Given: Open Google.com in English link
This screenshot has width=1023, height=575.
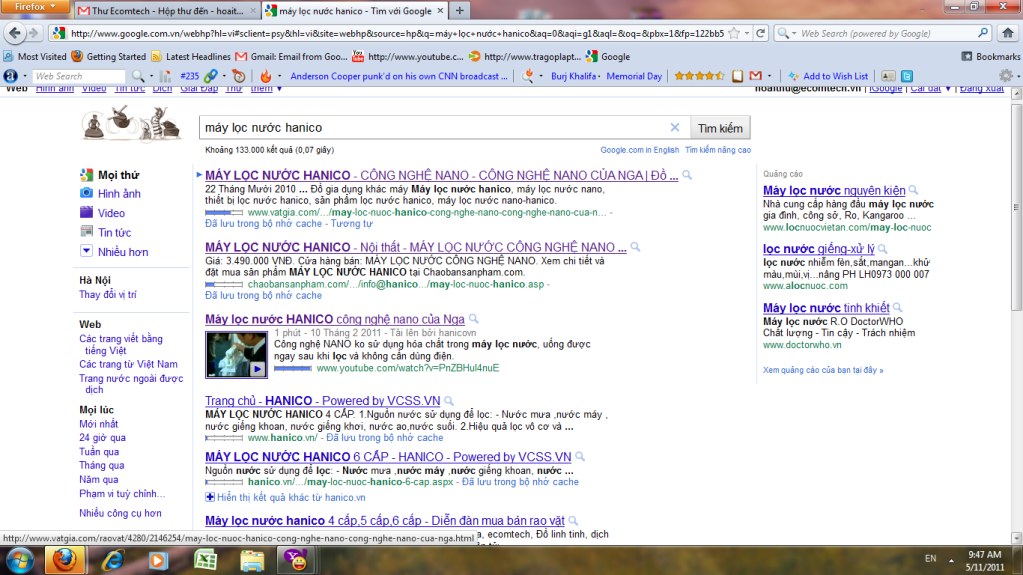Looking at the screenshot, I should coord(639,150).
